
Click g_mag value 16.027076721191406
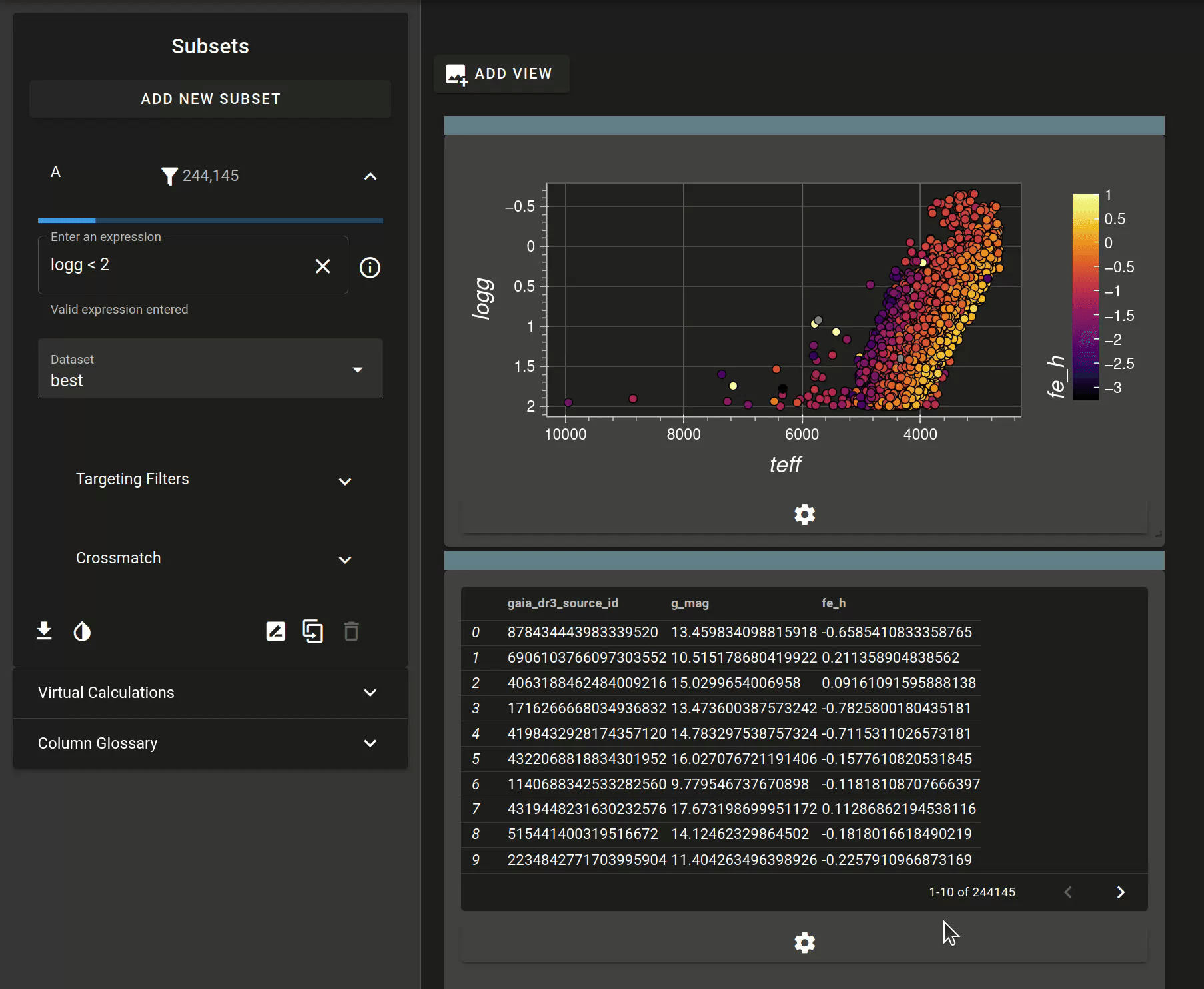coord(744,759)
